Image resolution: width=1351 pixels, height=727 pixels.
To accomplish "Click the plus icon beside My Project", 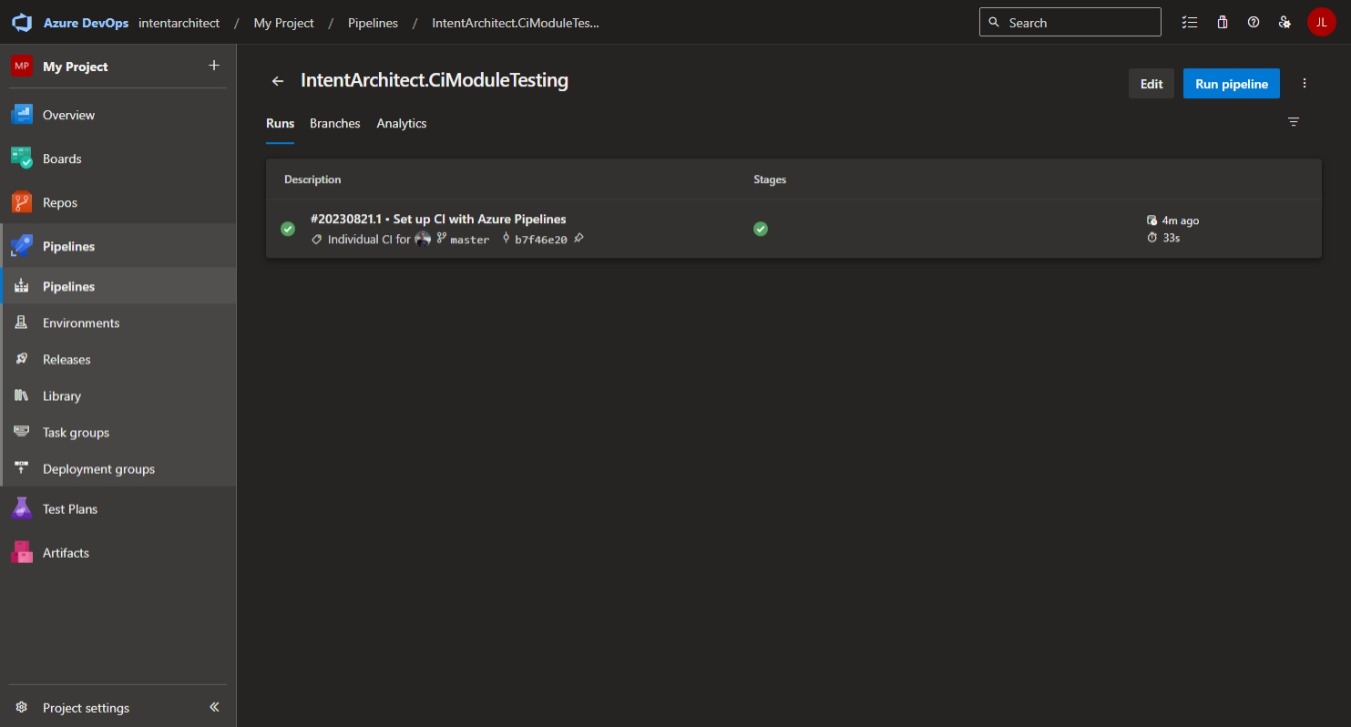I will tap(214, 65).
